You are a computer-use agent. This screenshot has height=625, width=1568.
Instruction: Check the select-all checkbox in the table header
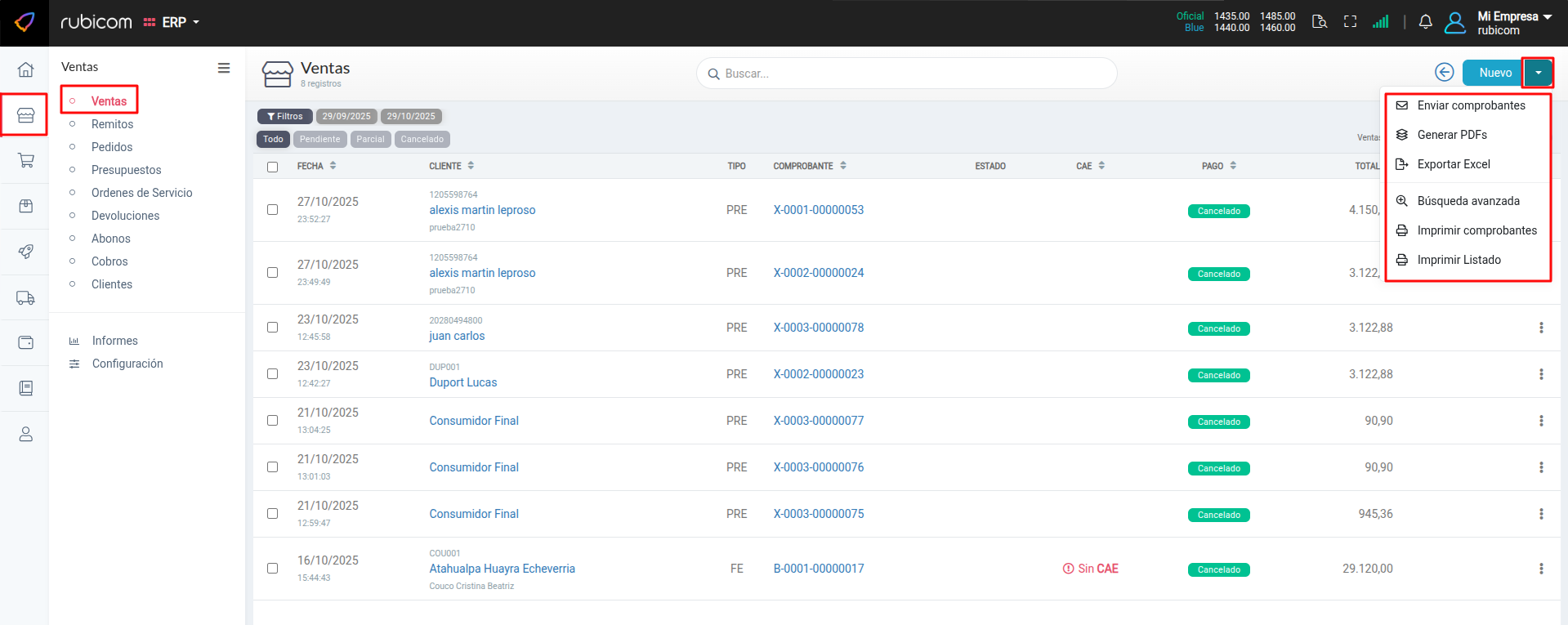click(x=272, y=167)
